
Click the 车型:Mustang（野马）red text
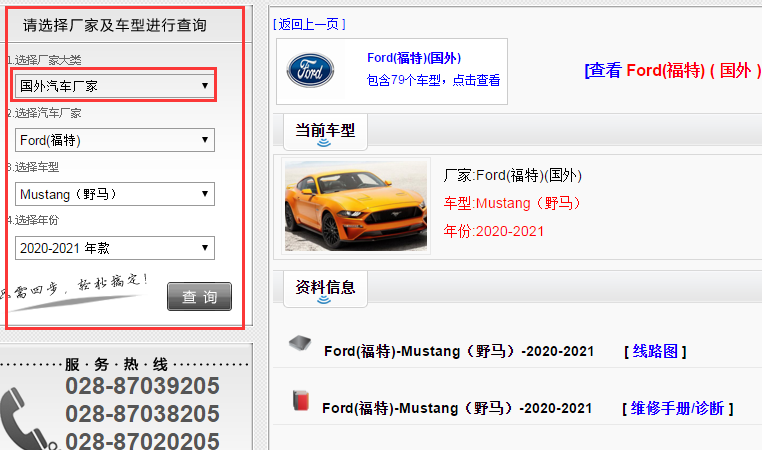pyautogui.click(x=513, y=203)
